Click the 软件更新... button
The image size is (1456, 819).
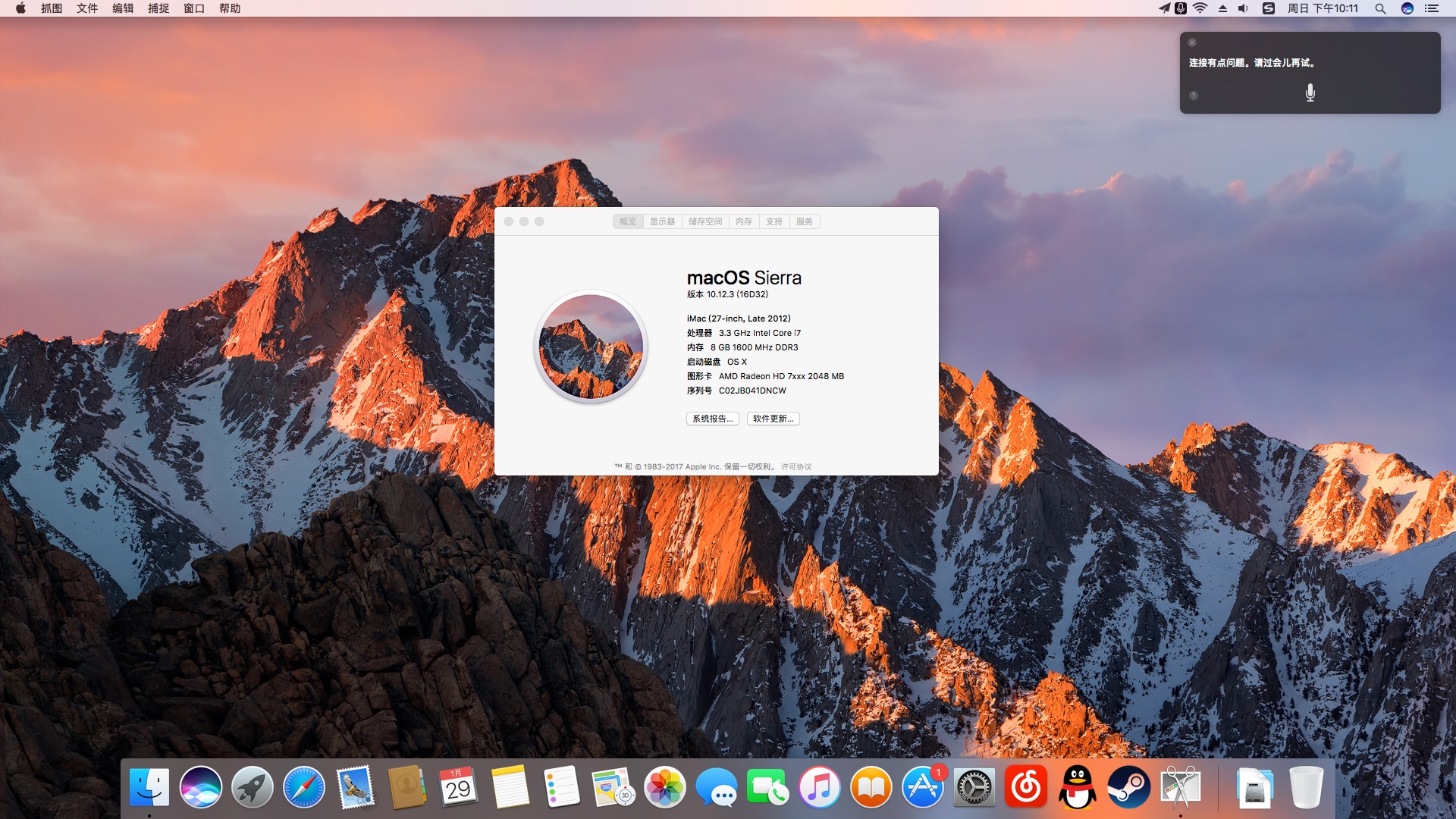point(773,419)
